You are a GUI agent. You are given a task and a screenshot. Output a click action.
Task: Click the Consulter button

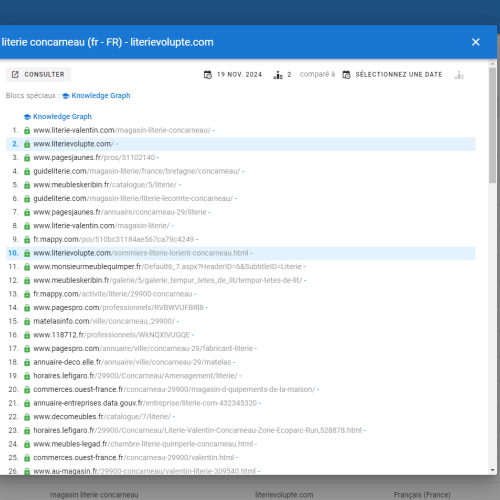point(38,74)
